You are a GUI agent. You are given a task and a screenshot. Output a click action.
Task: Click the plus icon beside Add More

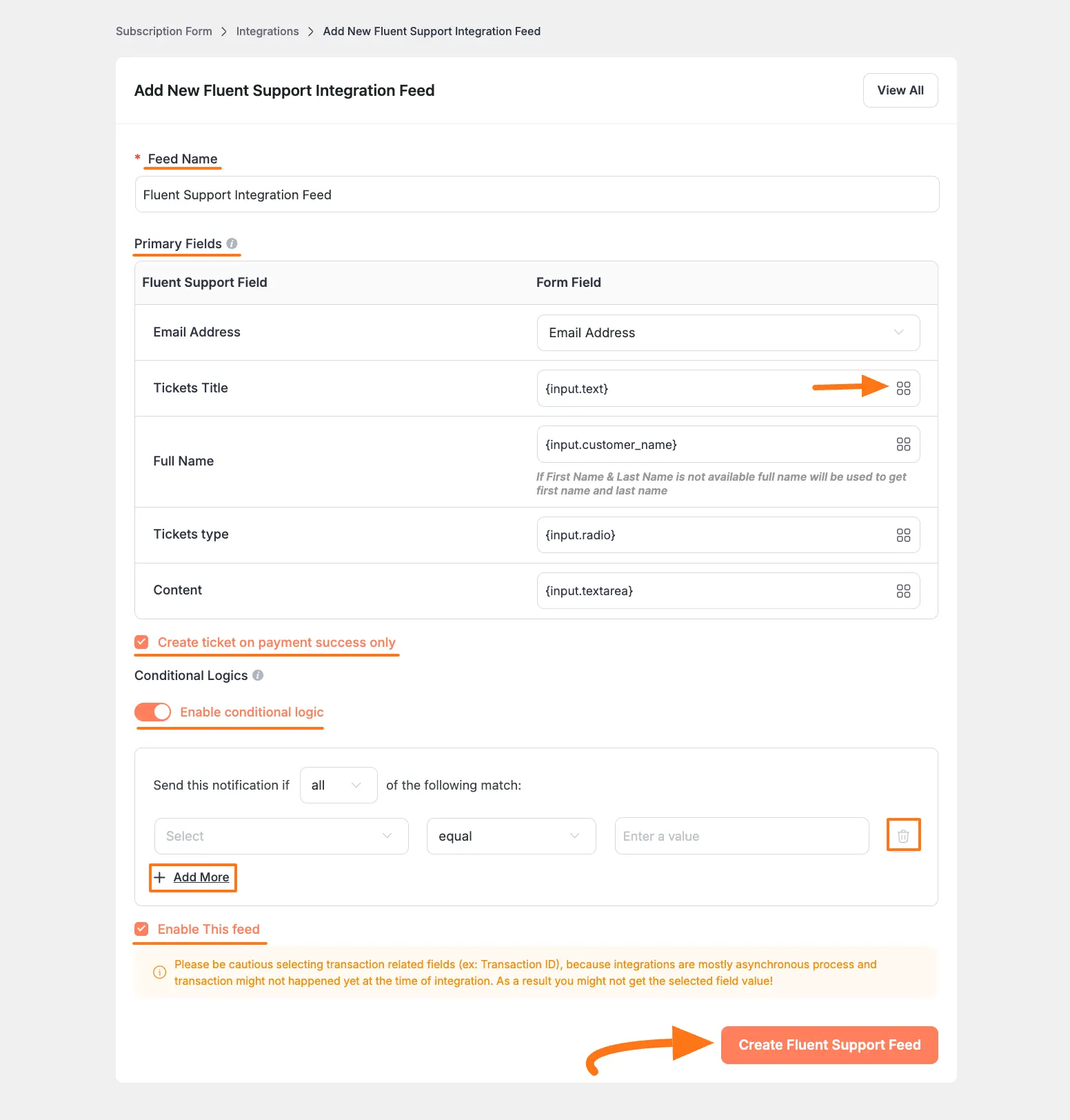tap(159, 877)
